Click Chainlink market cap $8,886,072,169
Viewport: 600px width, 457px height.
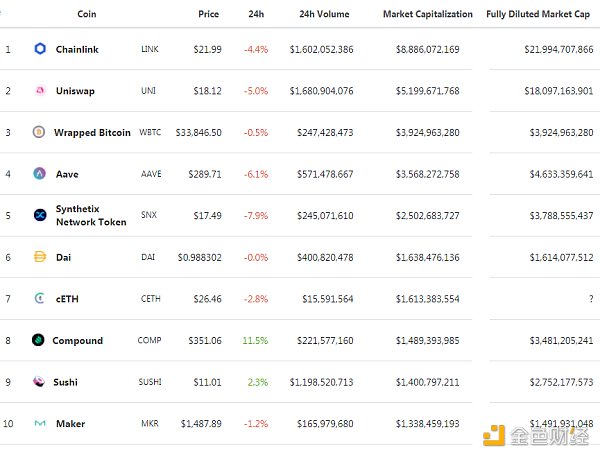428,49
